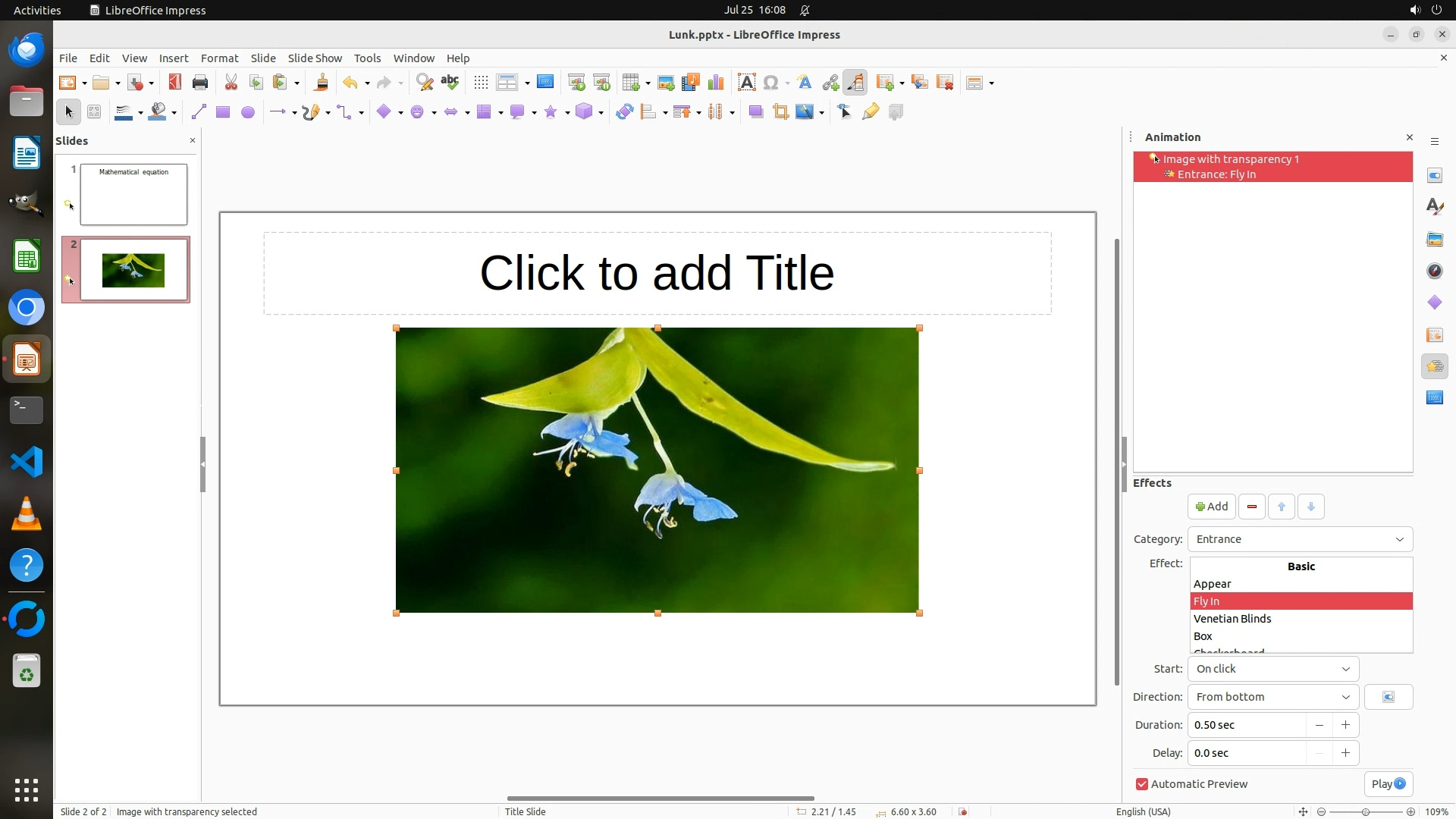Select the Rectangle drawing tool
The height and width of the screenshot is (819, 1456).
pos(222,112)
